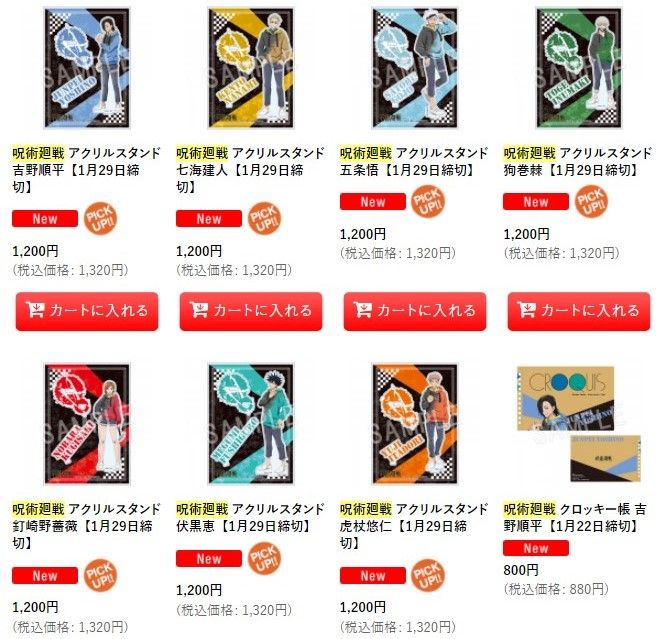Add 吉野順平 acrylic stand to cart
The image size is (658, 639).
click(x=87, y=311)
